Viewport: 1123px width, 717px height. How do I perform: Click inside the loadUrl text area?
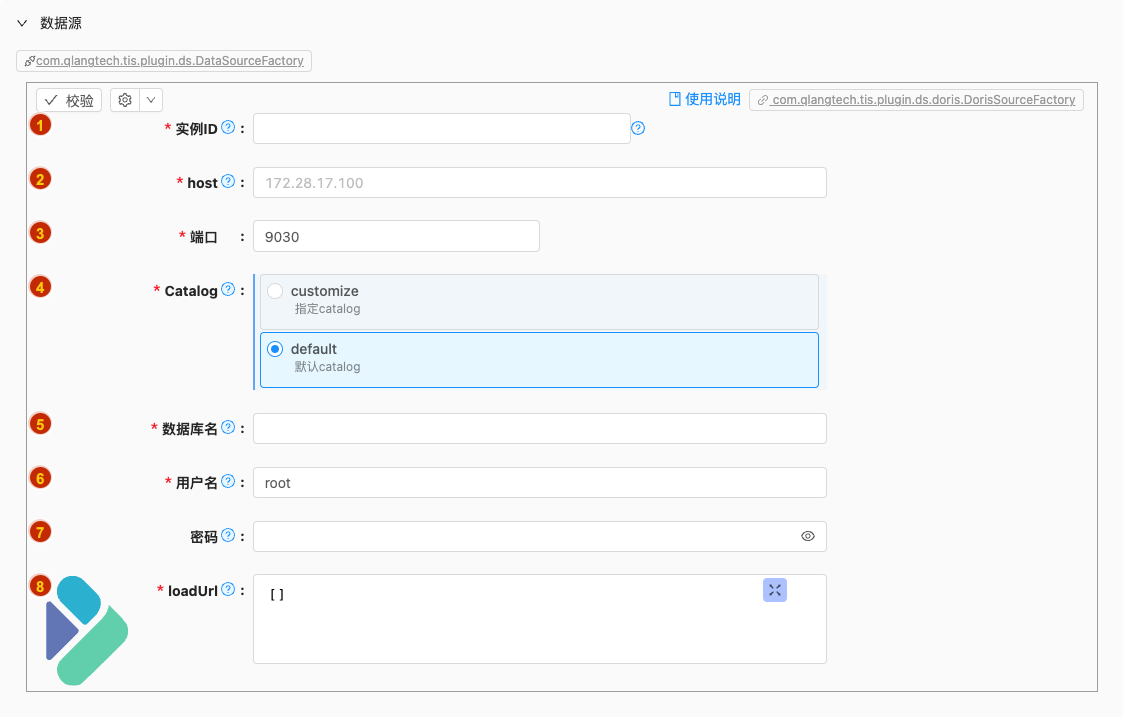pyautogui.click(x=540, y=619)
